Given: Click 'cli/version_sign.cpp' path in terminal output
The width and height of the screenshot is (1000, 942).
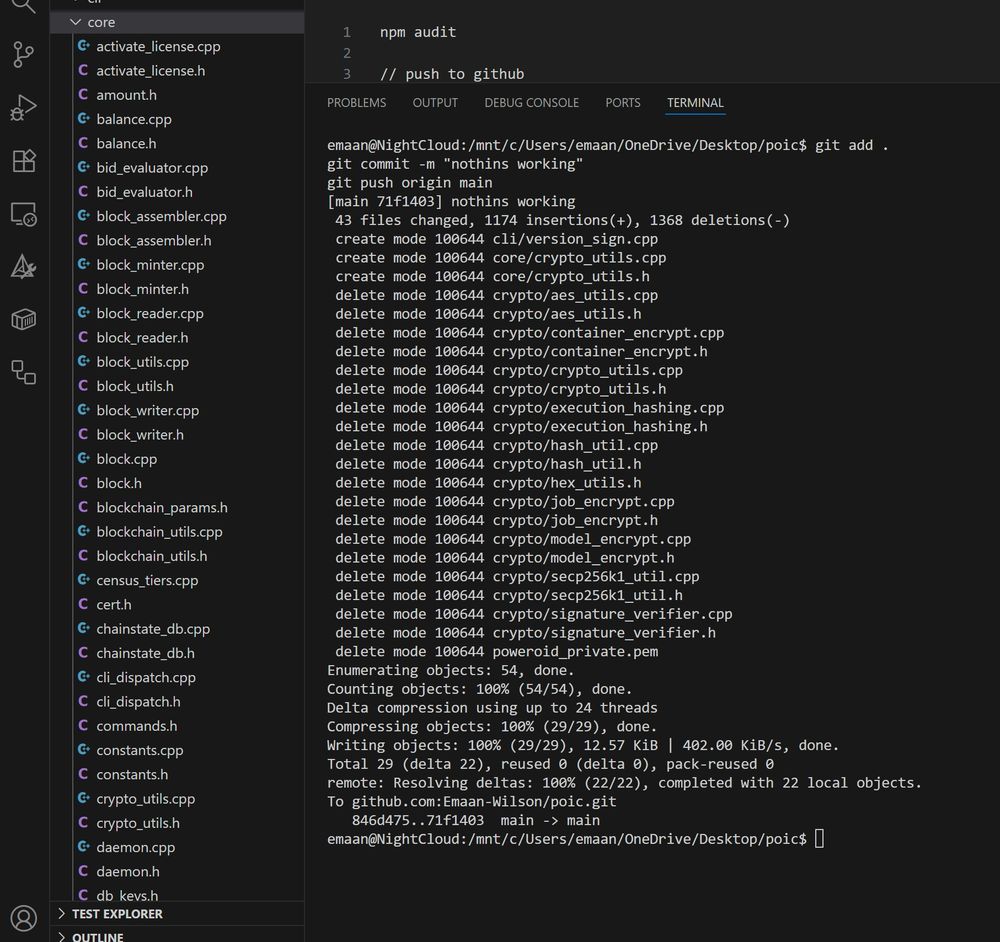Looking at the screenshot, I should (575, 239).
